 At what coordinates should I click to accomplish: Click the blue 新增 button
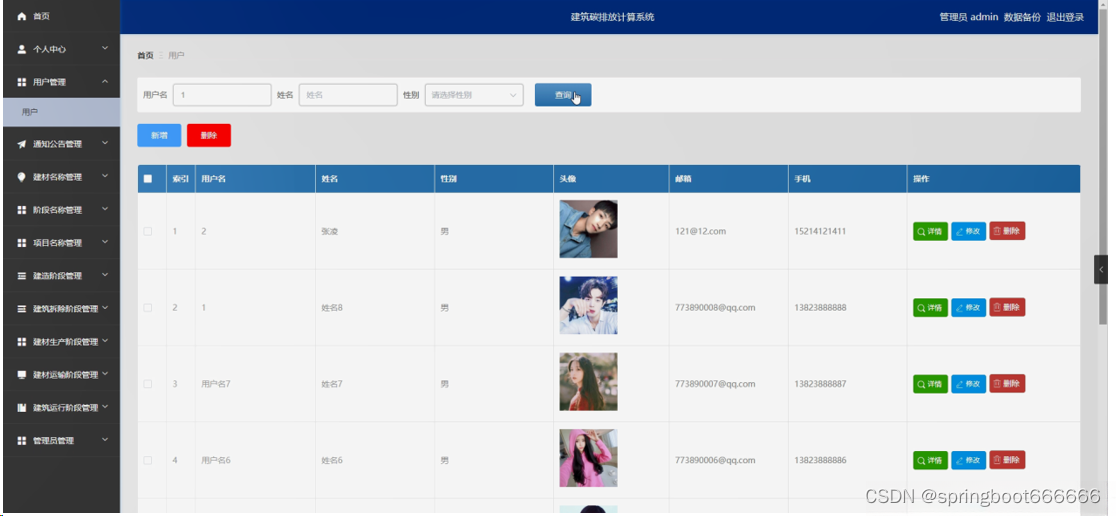click(x=159, y=135)
